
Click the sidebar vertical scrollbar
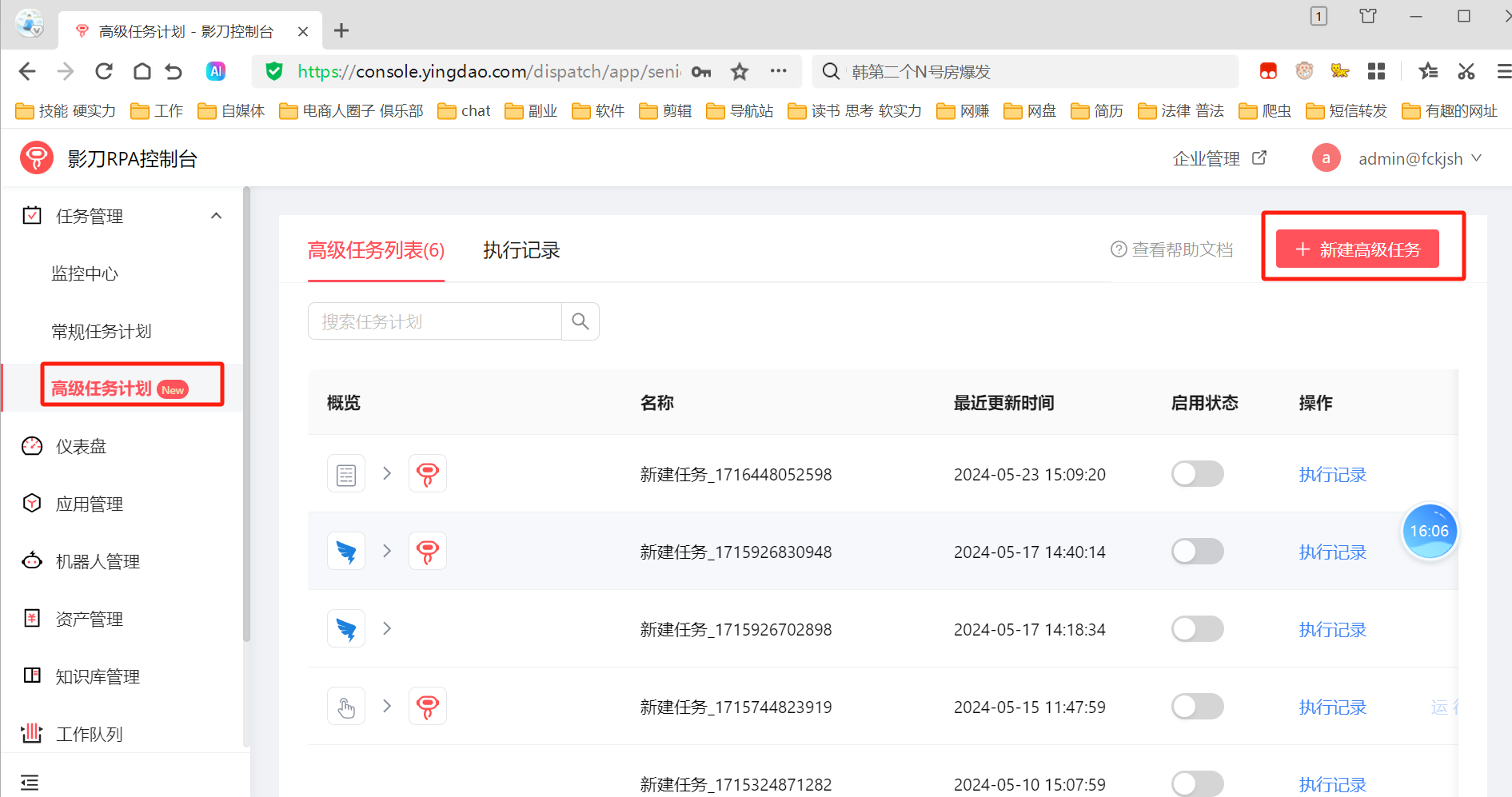247,414
